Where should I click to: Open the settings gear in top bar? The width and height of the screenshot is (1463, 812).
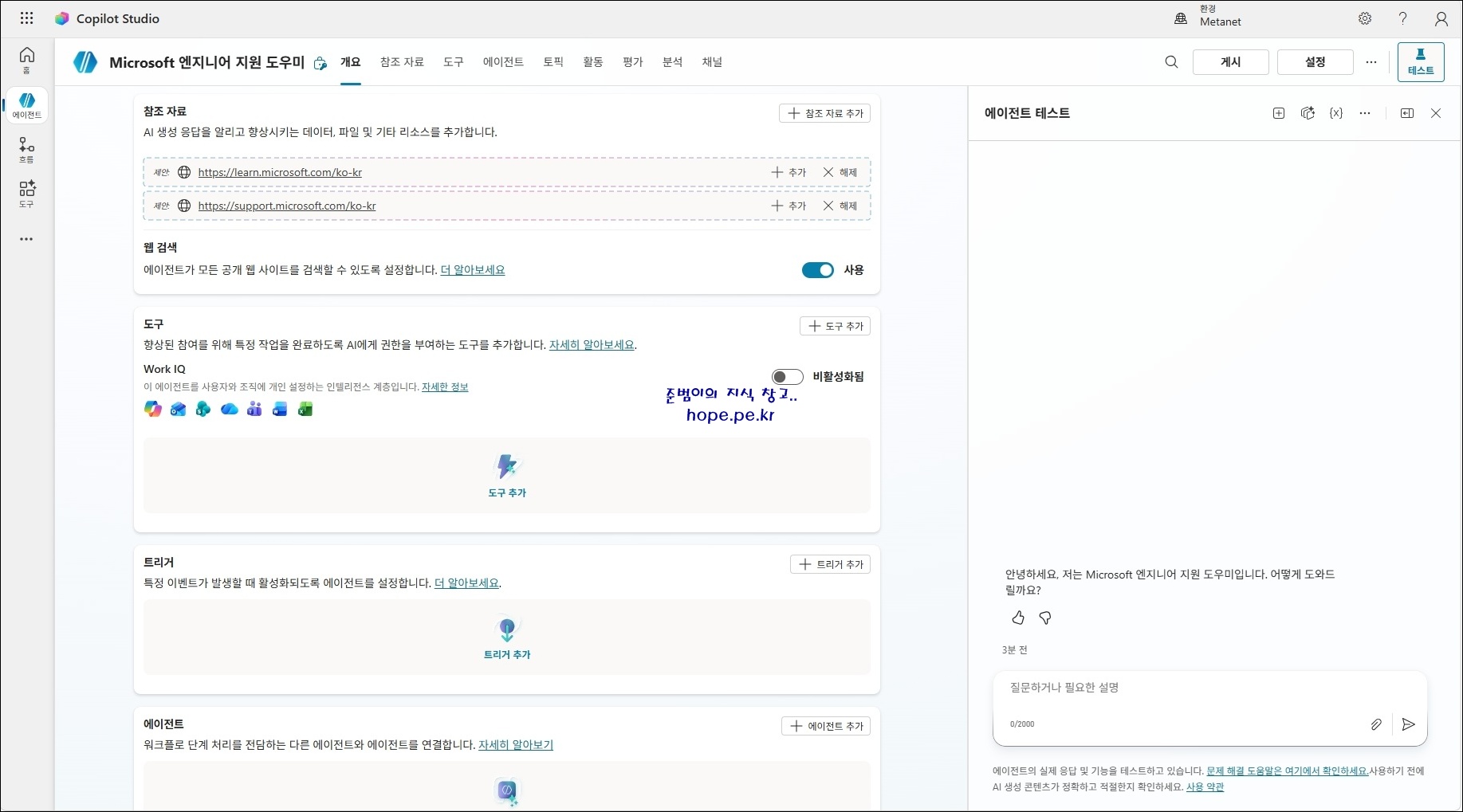point(1365,18)
